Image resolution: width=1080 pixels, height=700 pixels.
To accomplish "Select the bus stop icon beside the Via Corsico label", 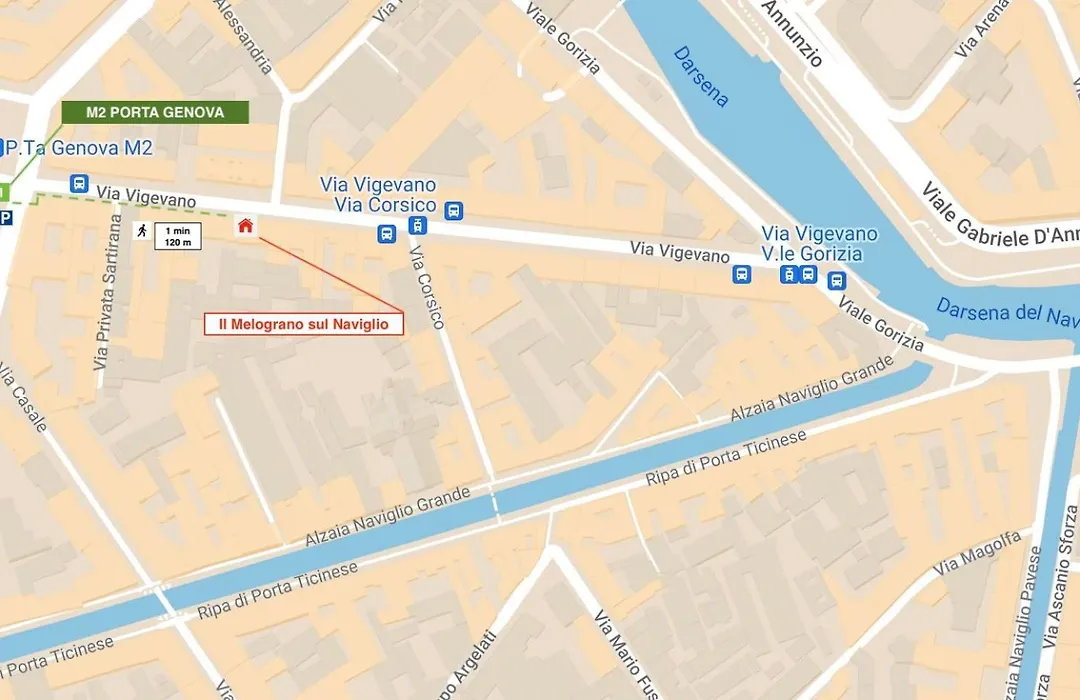I will click(453, 211).
